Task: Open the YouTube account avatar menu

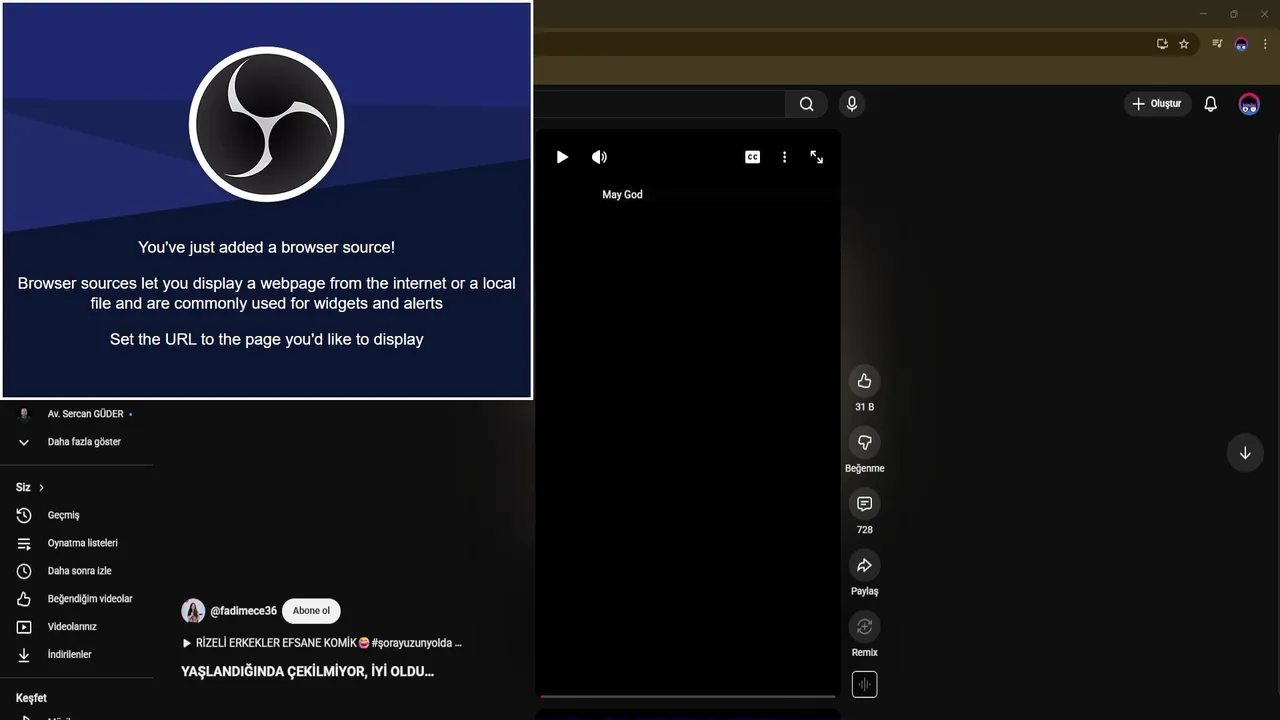Action: 1249,104
